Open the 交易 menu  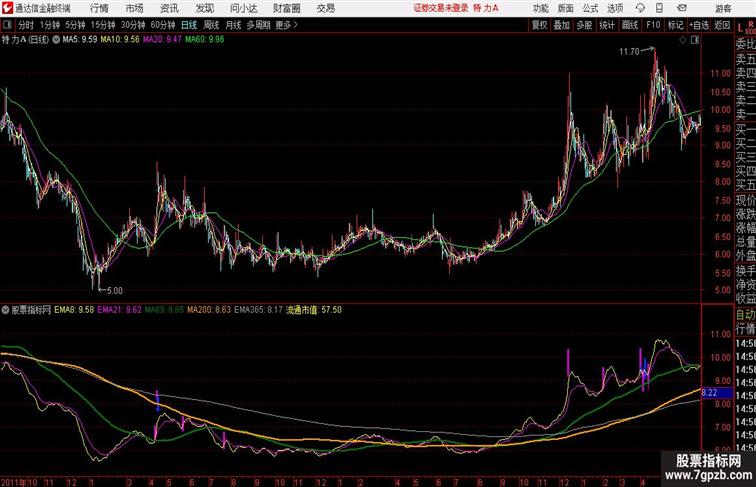325,8
